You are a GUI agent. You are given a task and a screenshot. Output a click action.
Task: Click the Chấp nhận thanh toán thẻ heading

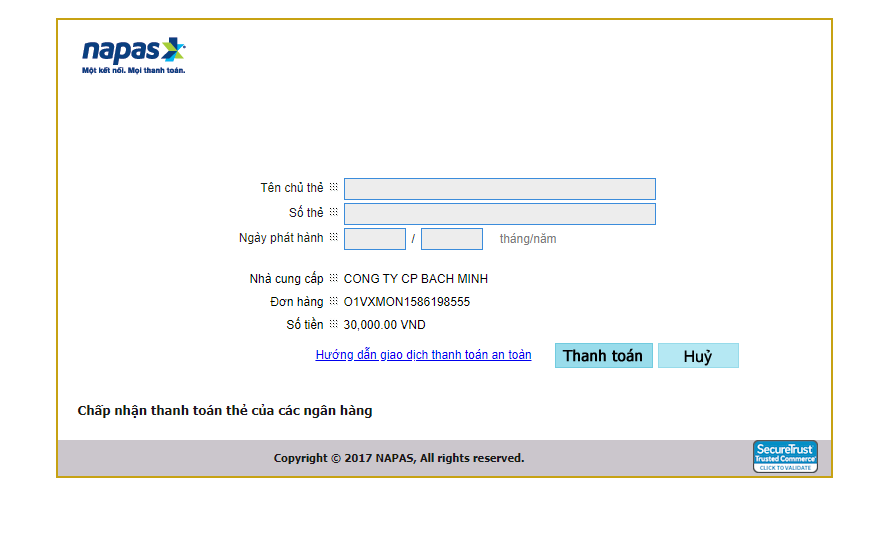(x=225, y=411)
